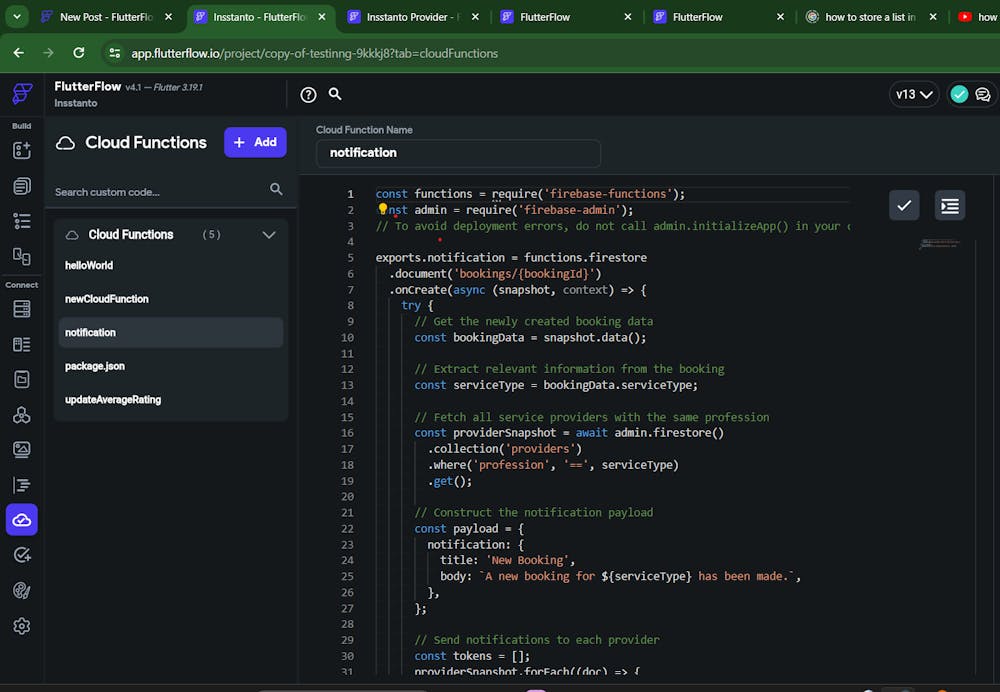Click the lightbulb quick-fix icon on line 2

[x=382, y=210]
